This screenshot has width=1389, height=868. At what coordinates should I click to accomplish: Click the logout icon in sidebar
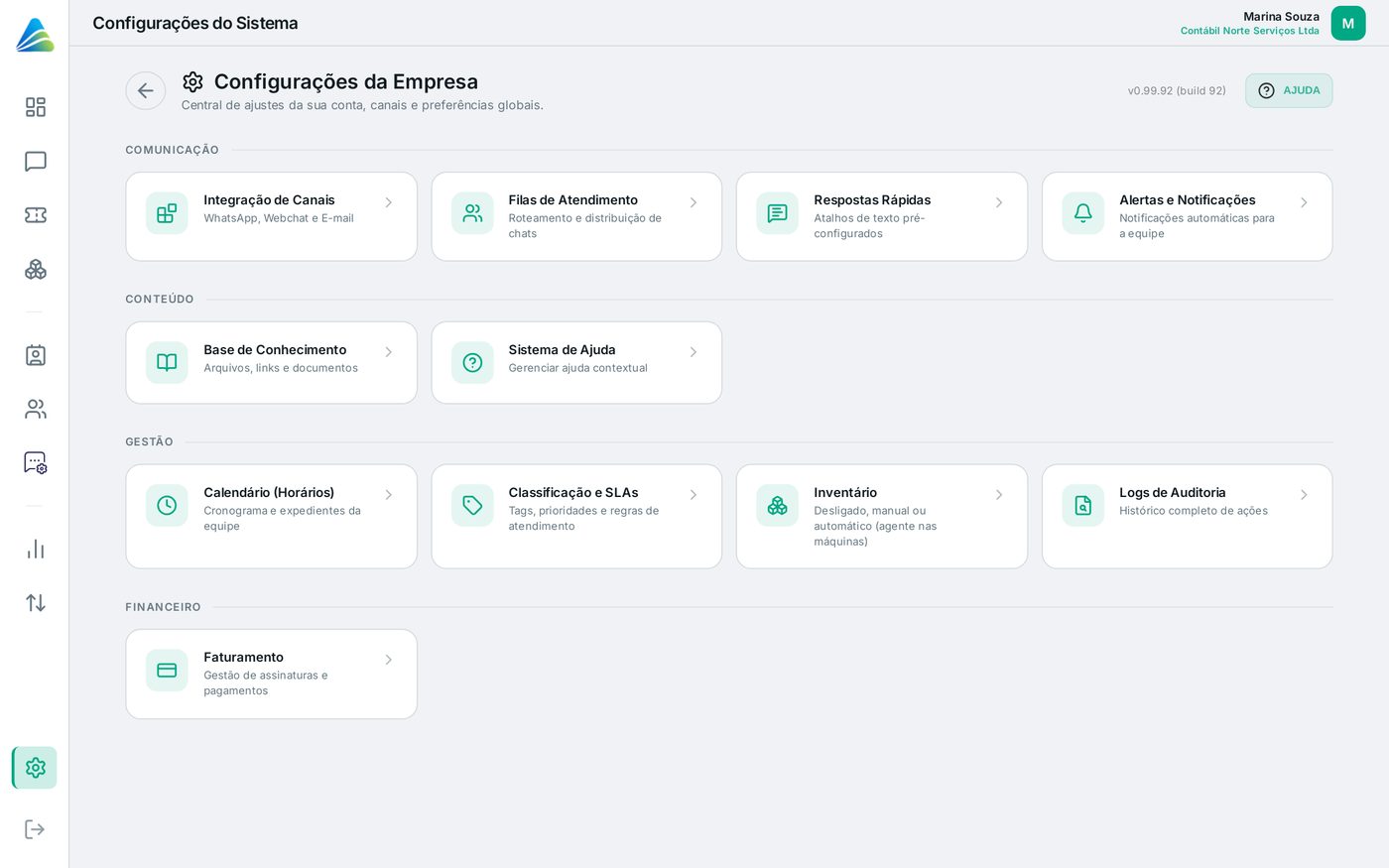(x=36, y=829)
